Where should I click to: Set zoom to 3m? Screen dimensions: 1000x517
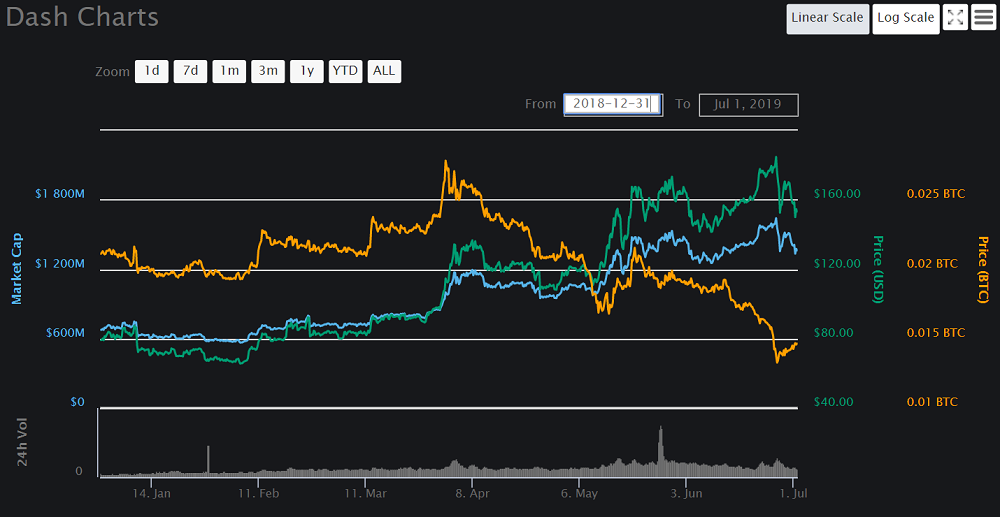268,71
